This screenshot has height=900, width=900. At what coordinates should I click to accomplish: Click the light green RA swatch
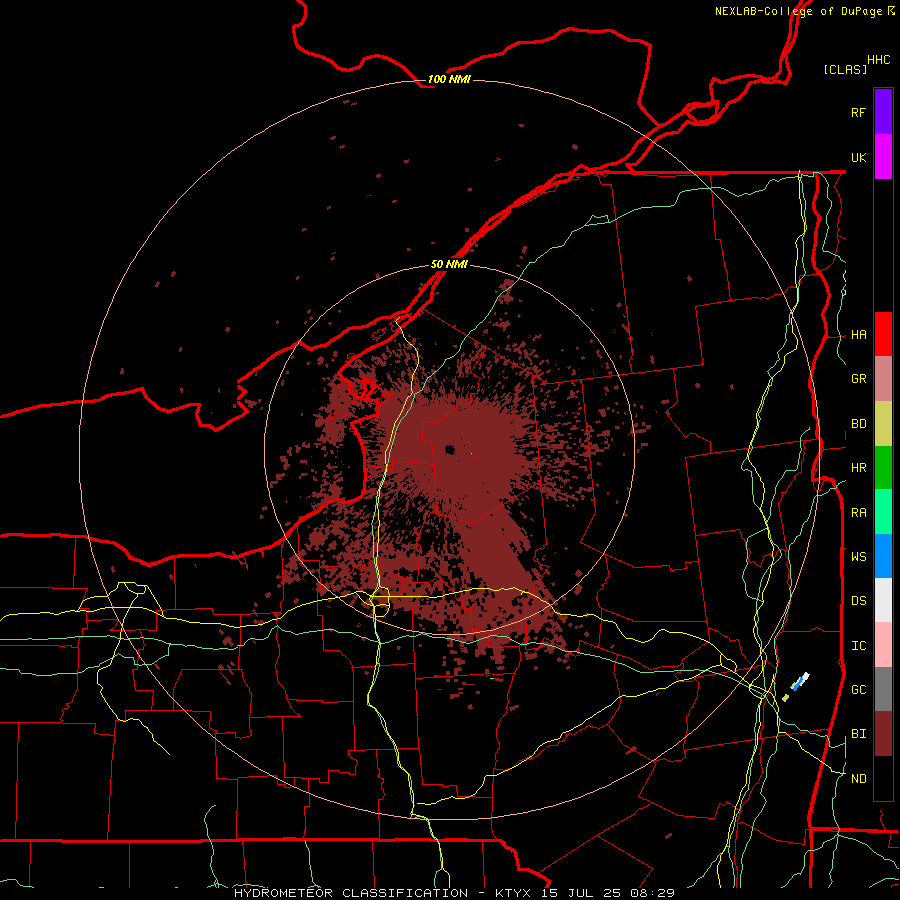(883, 512)
